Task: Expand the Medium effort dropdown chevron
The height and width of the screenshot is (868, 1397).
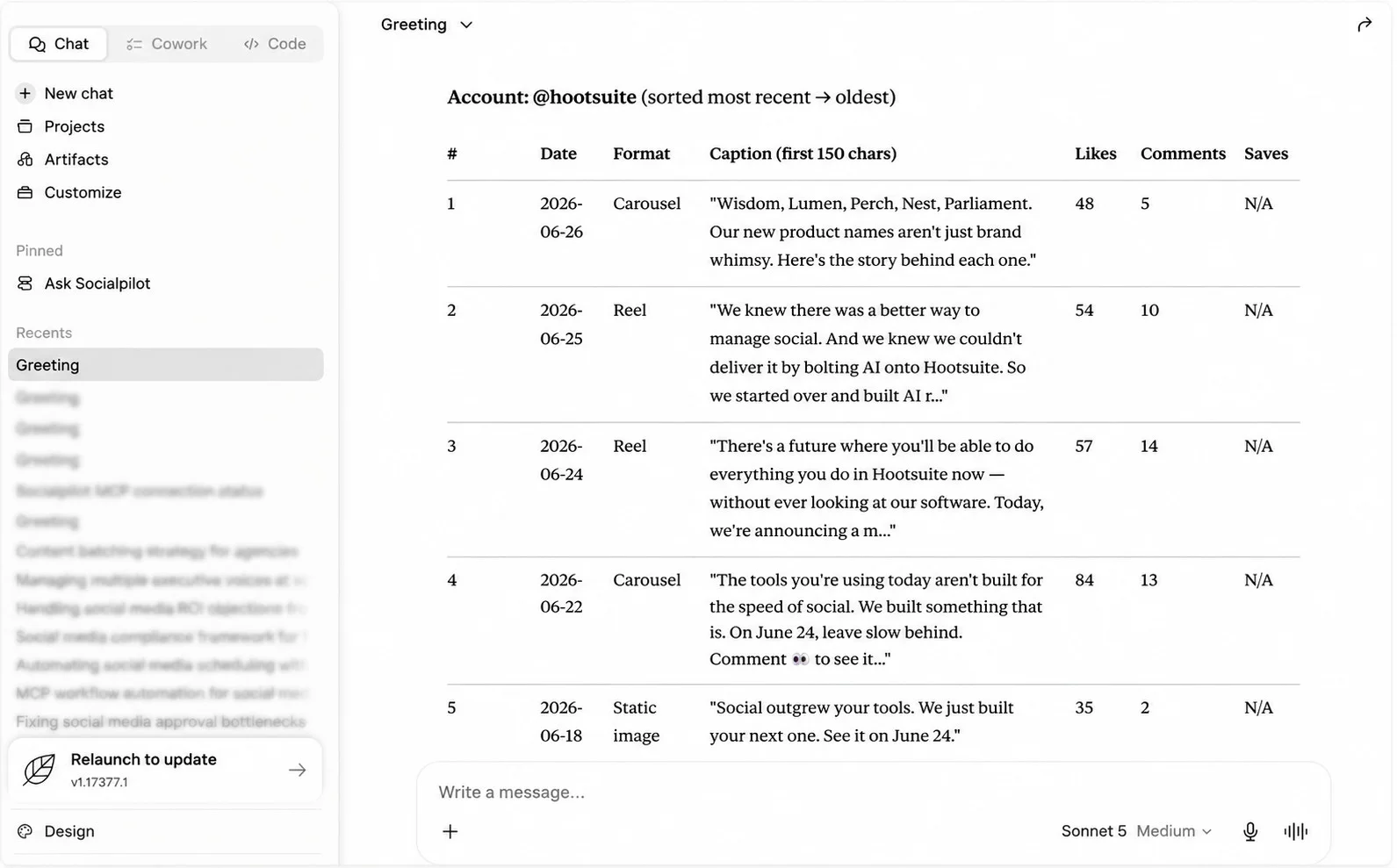Action: tap(1207, 831)
